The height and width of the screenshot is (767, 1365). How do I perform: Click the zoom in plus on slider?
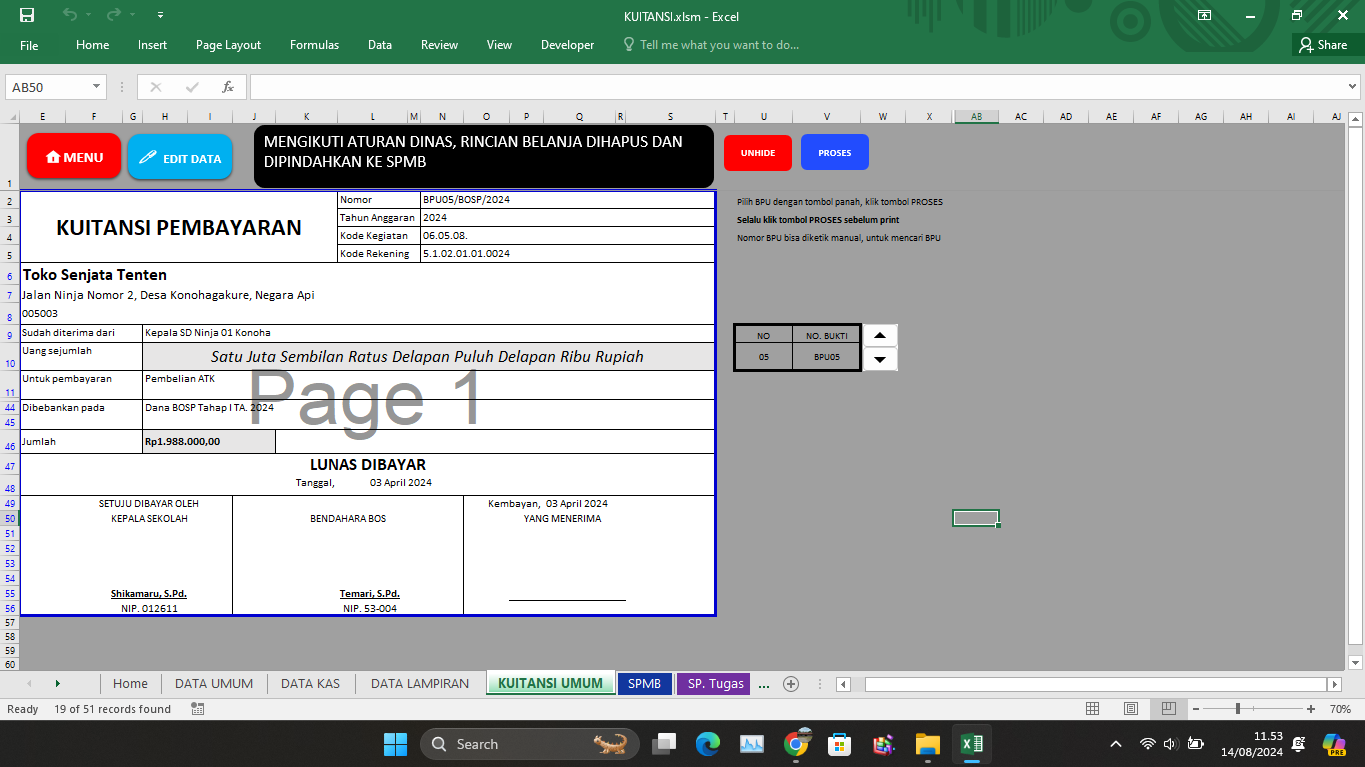[x=1311, y=709]
